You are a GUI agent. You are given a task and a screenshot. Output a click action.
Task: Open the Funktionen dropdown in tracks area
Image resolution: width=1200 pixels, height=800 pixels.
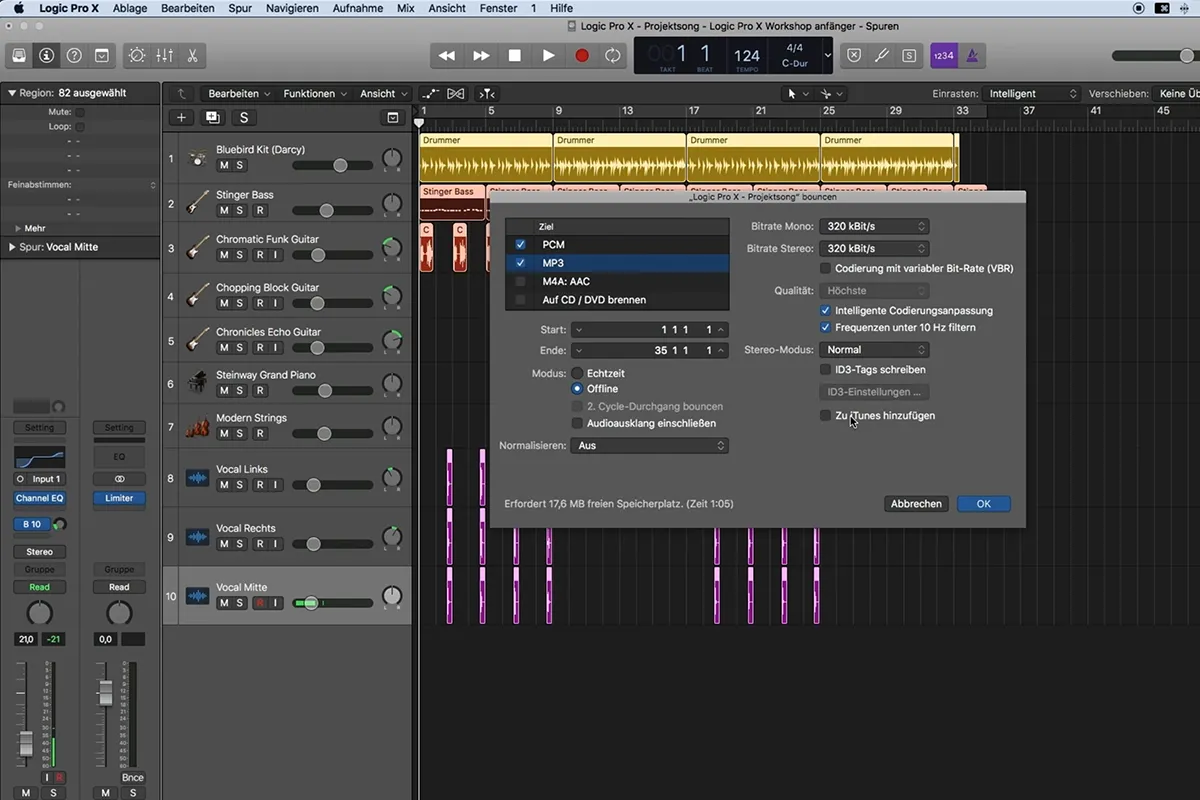coord(315,94)
